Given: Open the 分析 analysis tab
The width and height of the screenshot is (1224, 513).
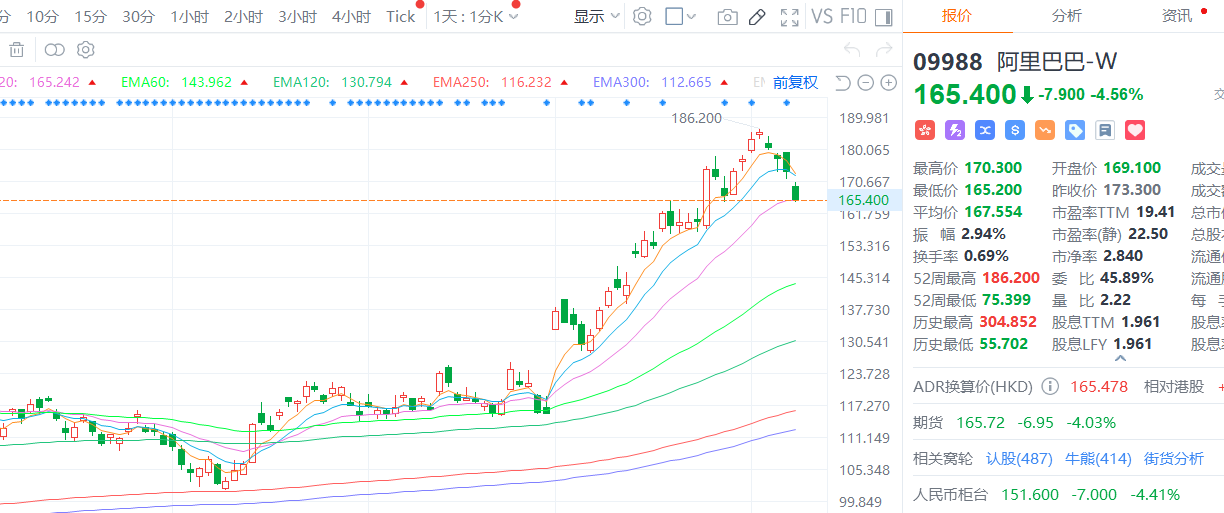Looking at the screenshot, I should (x=1066, y=15).
